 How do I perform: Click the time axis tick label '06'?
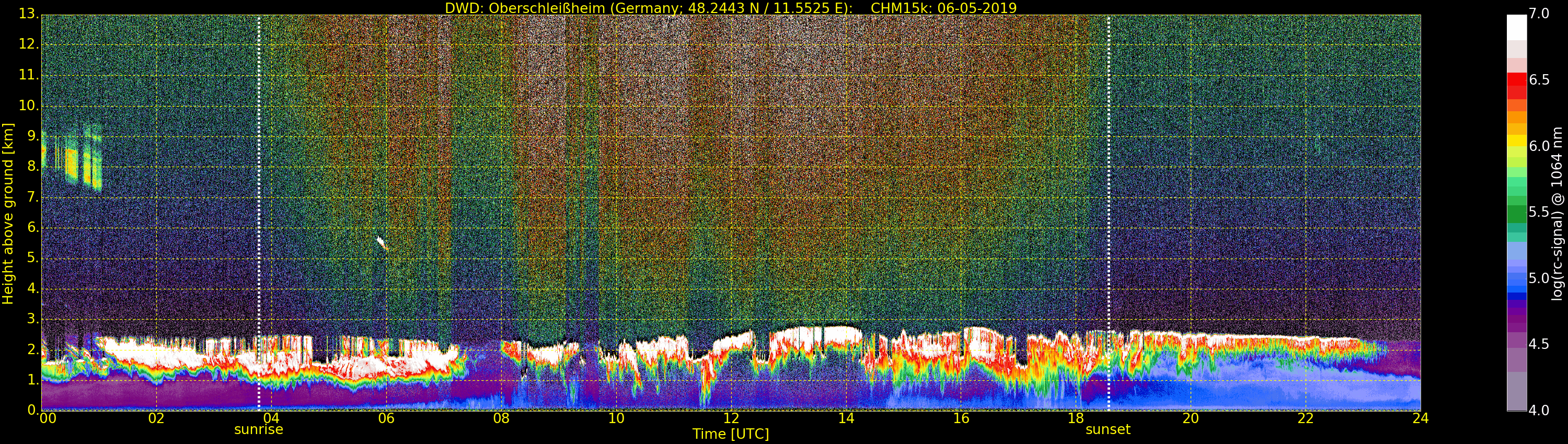point(386,418)
